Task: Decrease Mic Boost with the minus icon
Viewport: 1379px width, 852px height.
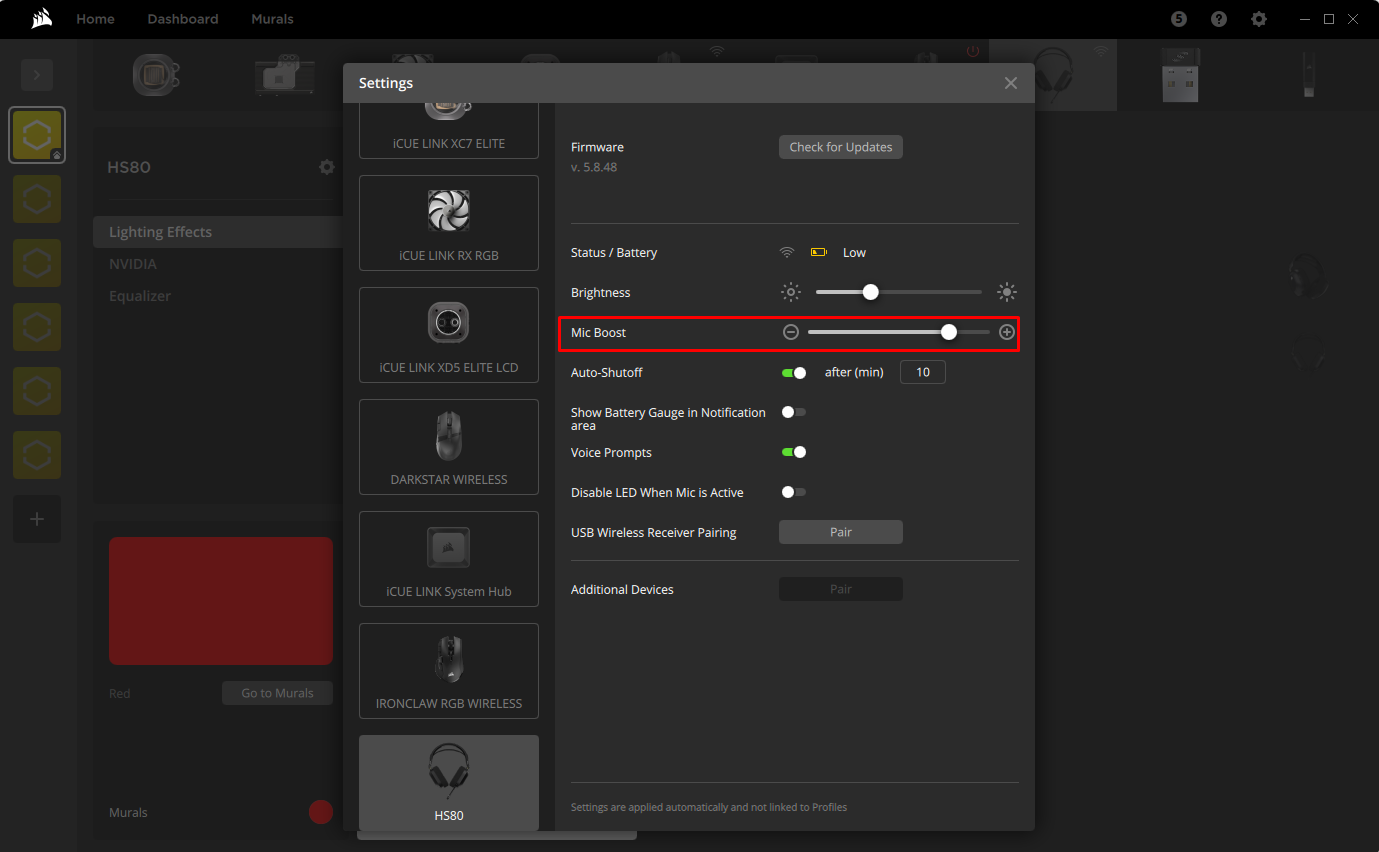Action: (x=790, y=331)
